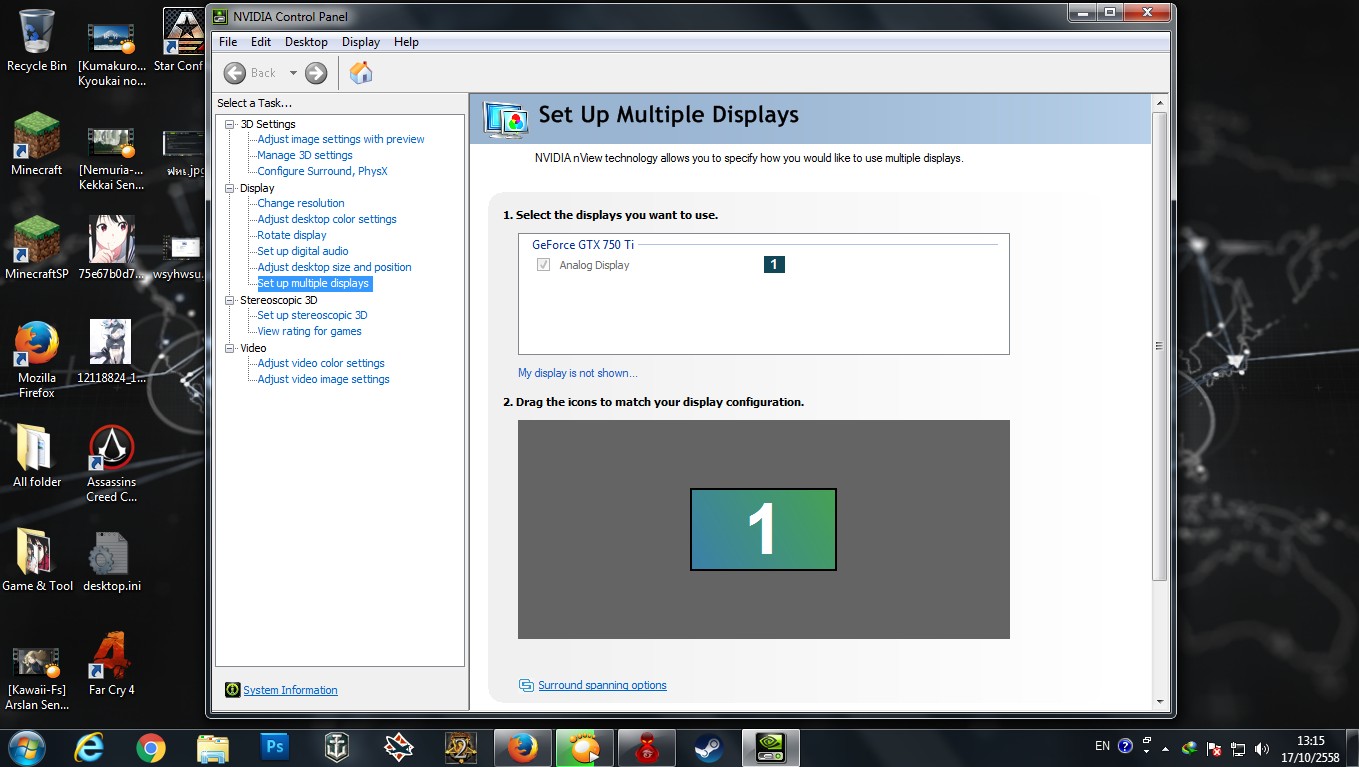Open Windows Explorer from the taskbar
This screenshot has height=767, width=1359.
(213, 747)
